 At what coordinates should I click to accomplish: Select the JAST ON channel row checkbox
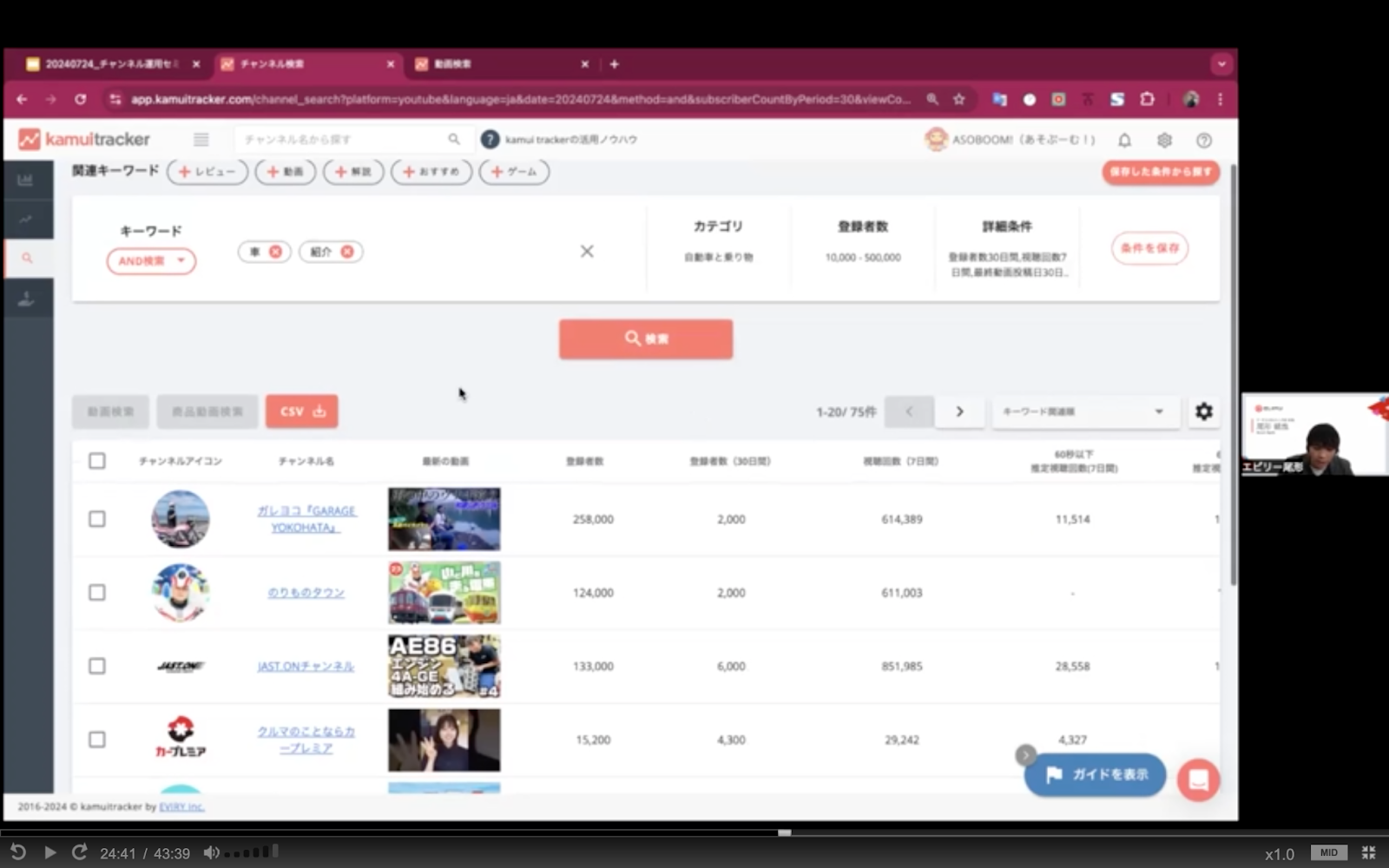[x=97, y=666]
